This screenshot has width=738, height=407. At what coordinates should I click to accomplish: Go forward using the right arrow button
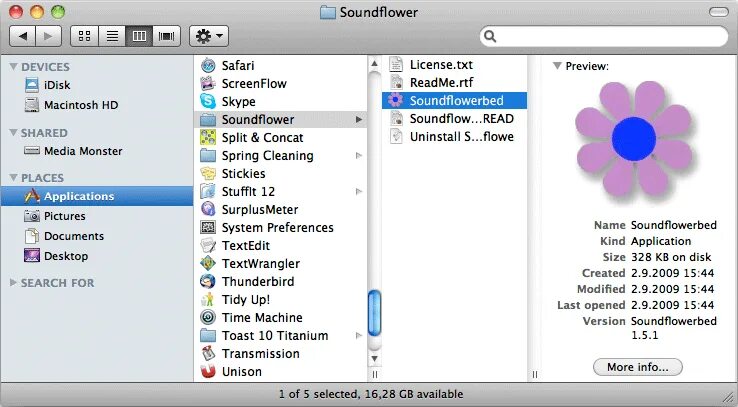(x=48, y=36)
